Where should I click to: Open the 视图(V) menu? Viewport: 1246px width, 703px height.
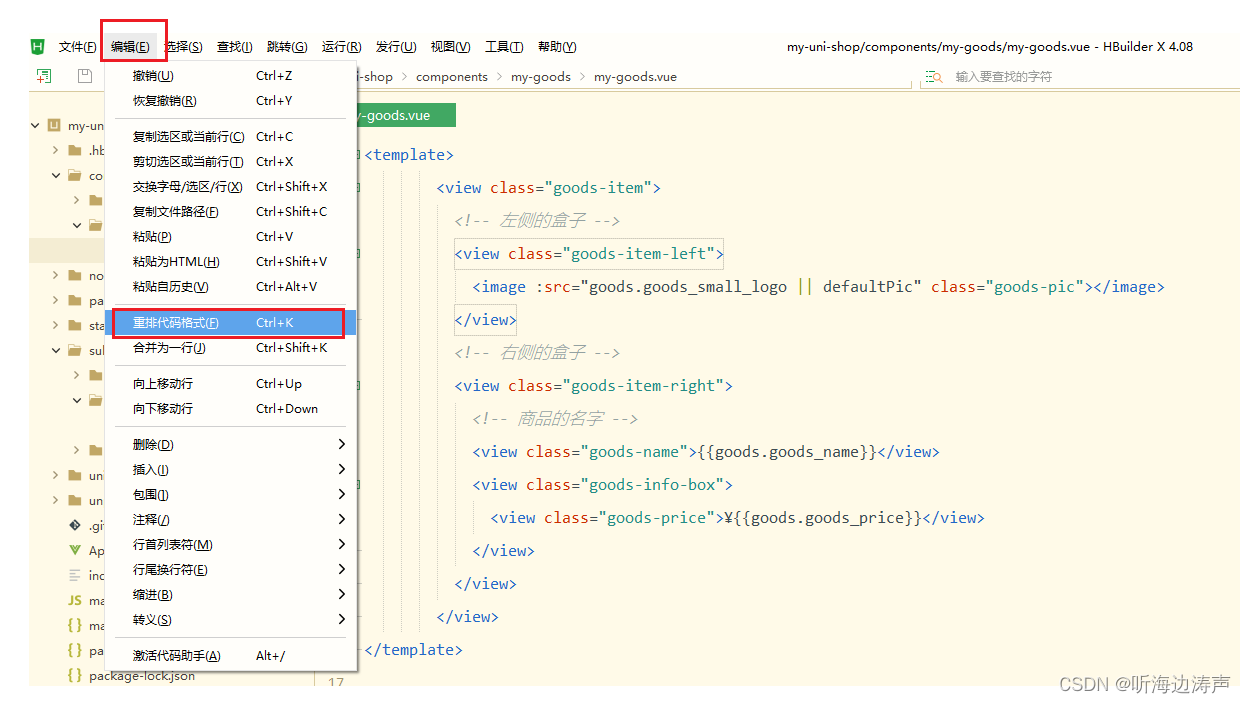pos(450,47)
